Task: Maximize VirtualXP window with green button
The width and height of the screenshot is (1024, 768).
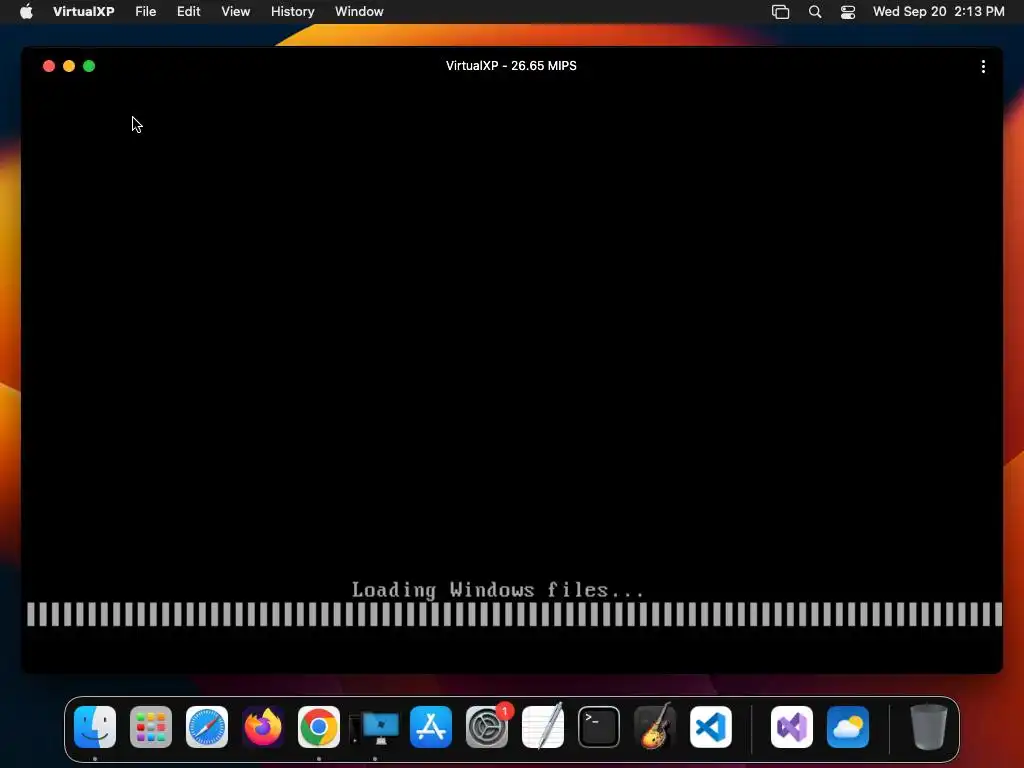Action: pos(89,66)
